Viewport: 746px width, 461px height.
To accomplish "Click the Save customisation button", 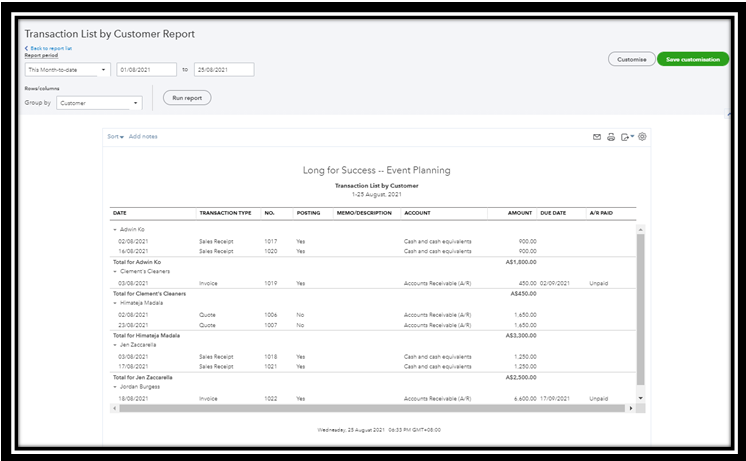I will pyautogui.click(x=693, y=59).
